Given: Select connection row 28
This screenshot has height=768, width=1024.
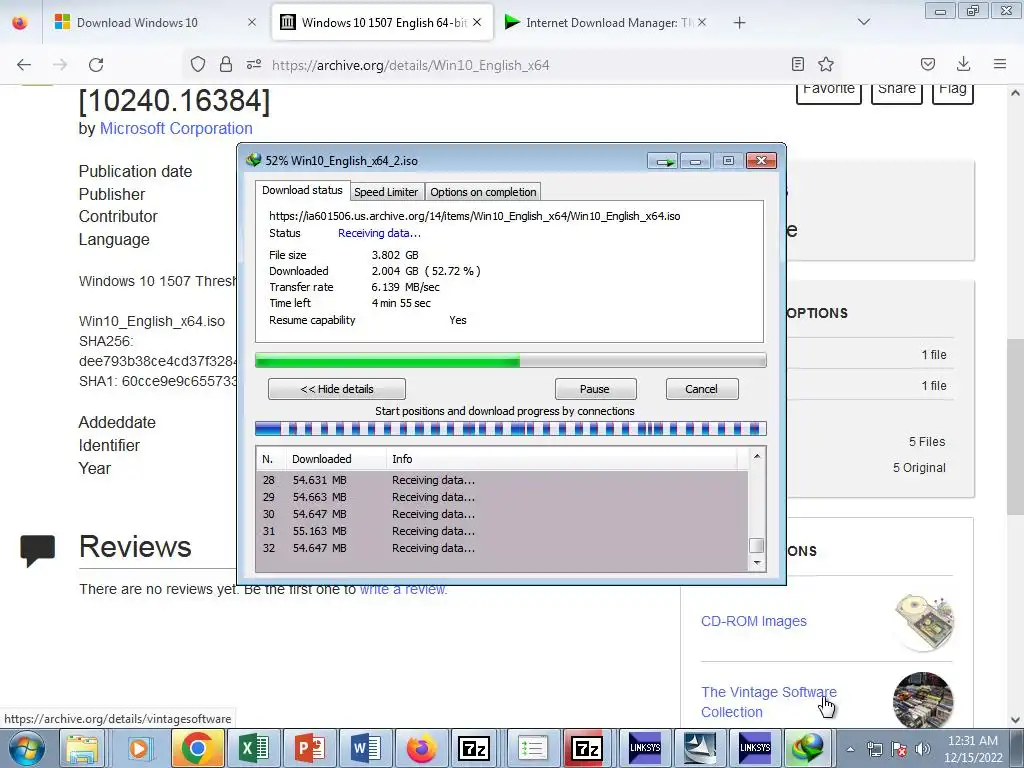Looking at the screenshot, I should click(x=502, y=480).
